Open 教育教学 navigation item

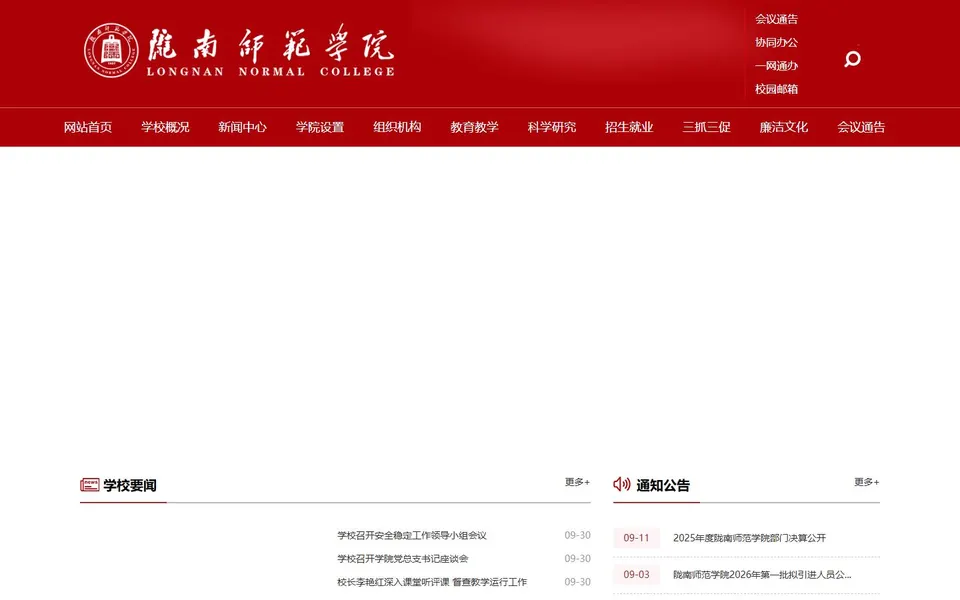pyautogui.click(x=474, y=127)
